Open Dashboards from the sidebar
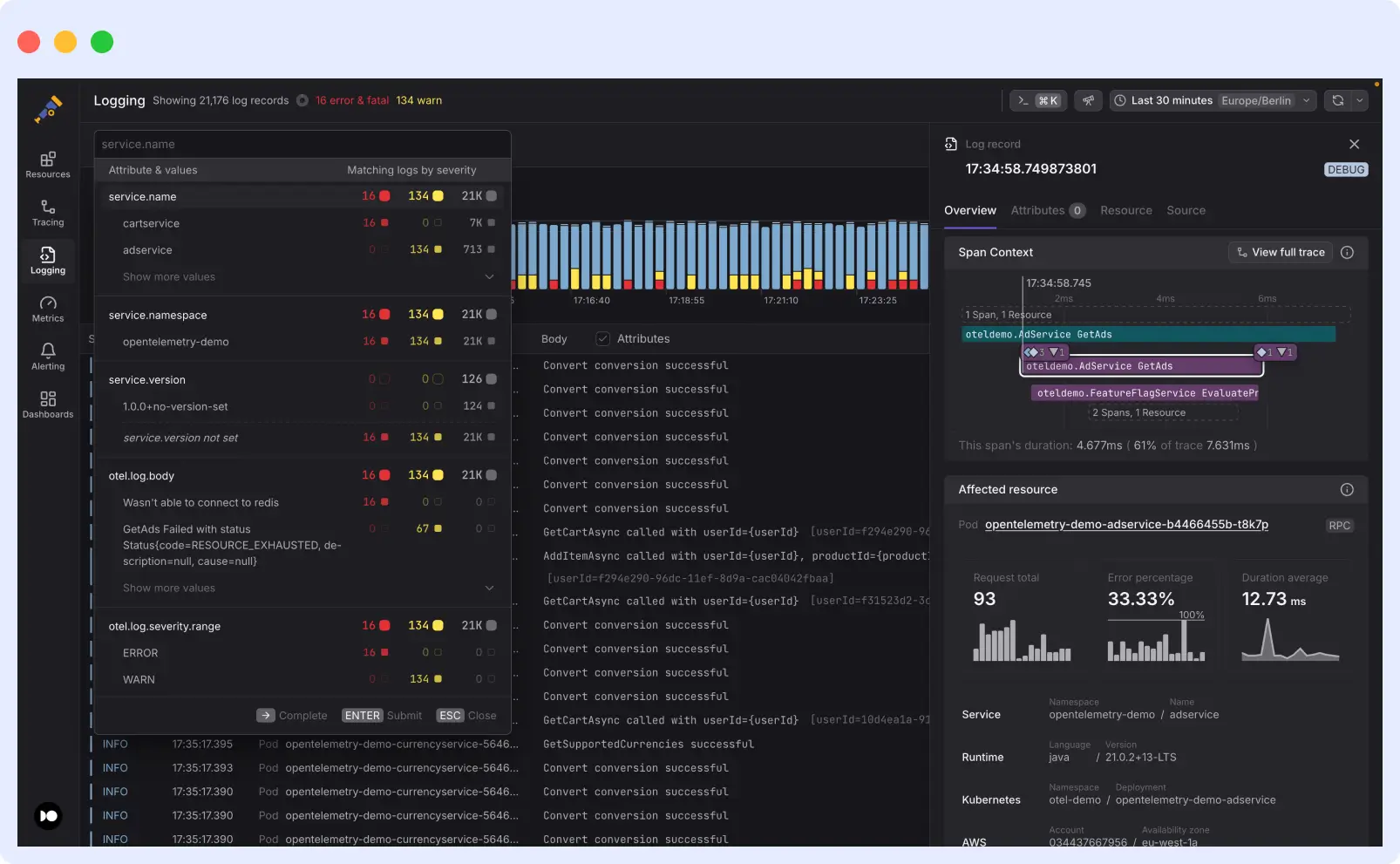The image size is (1400, 864). coord(47,404)
